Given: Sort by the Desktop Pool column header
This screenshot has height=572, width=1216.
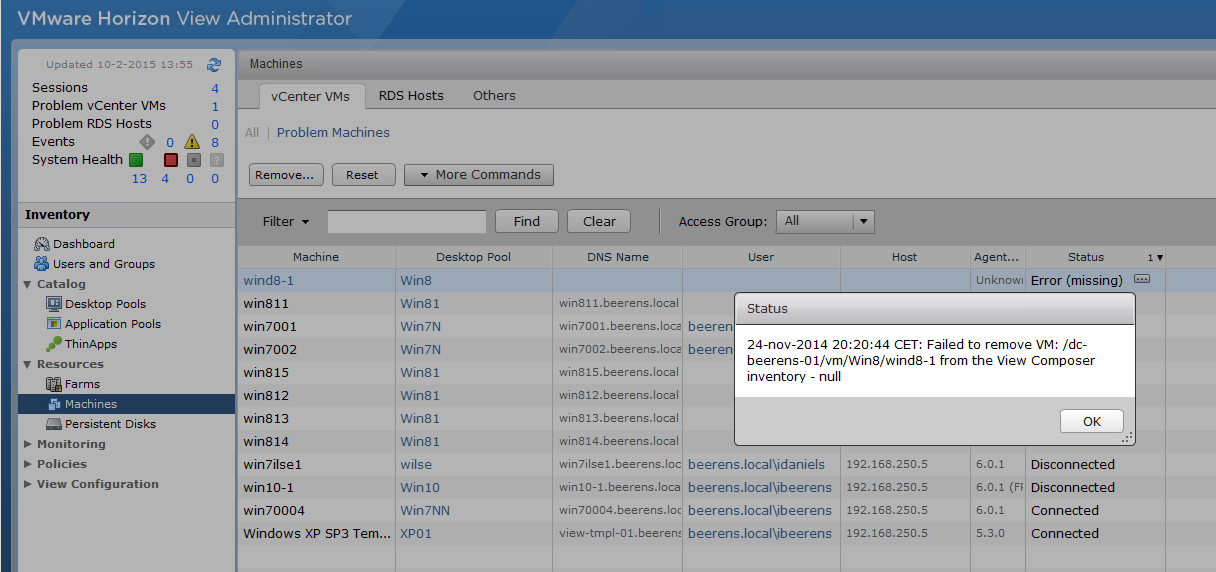Looking at the screenshot, I should click(474, 257).
